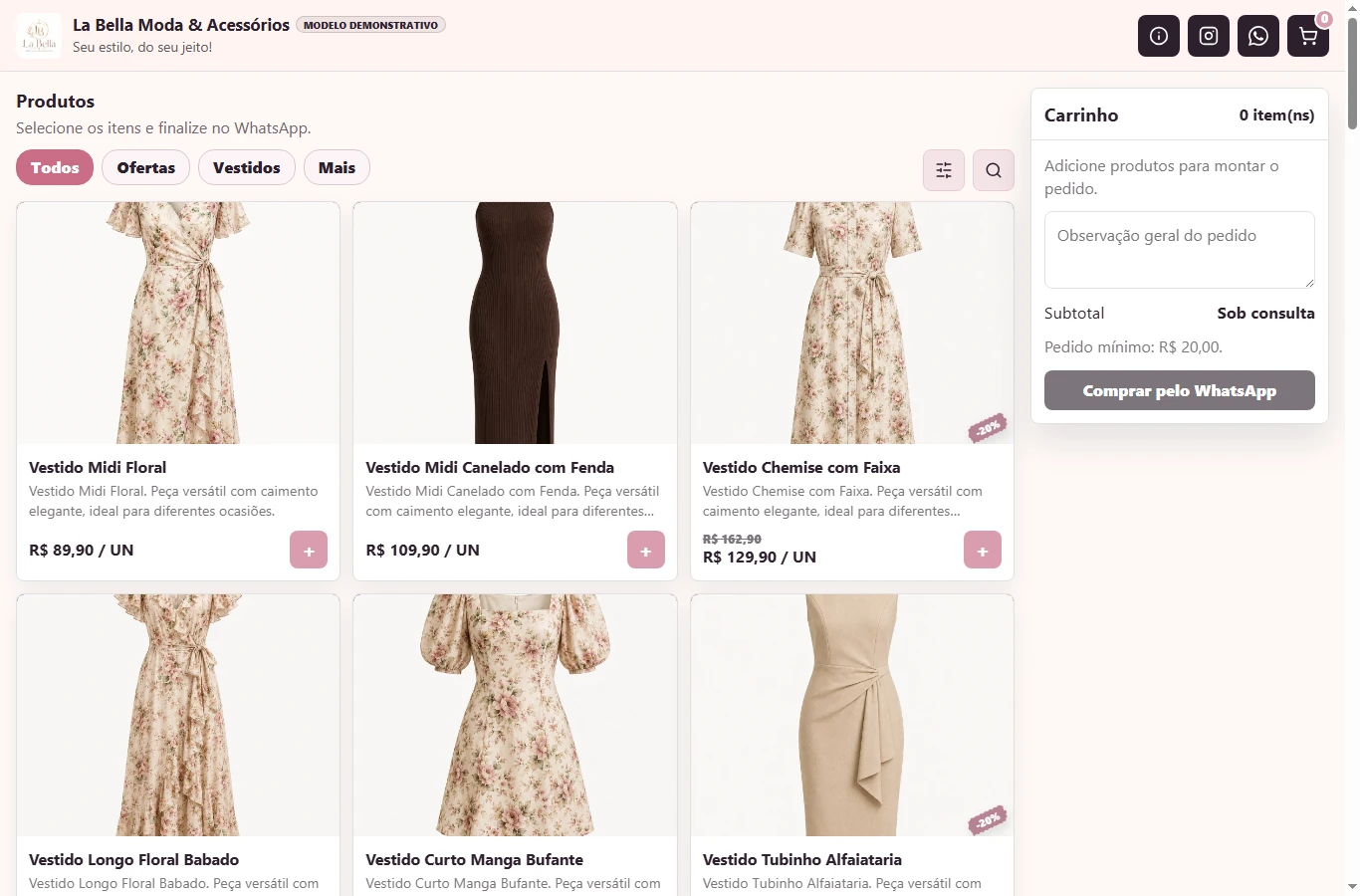Open the product filters sliders icon
The width and height of the screenshot is (1360, 896).
[x=944, y=170]
